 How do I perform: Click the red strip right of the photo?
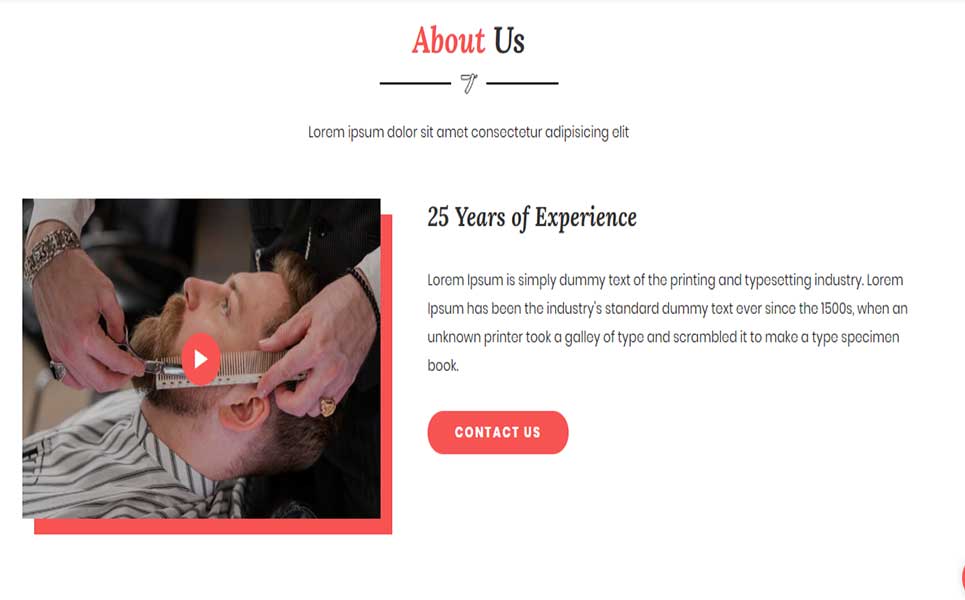point(386,366)
